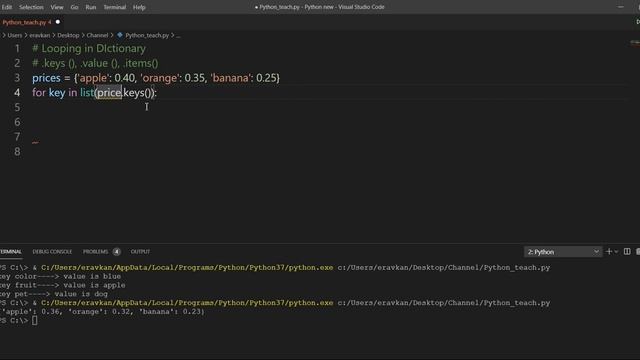Open the terminal selector dropdown '2: Python'

pos(563,252)
